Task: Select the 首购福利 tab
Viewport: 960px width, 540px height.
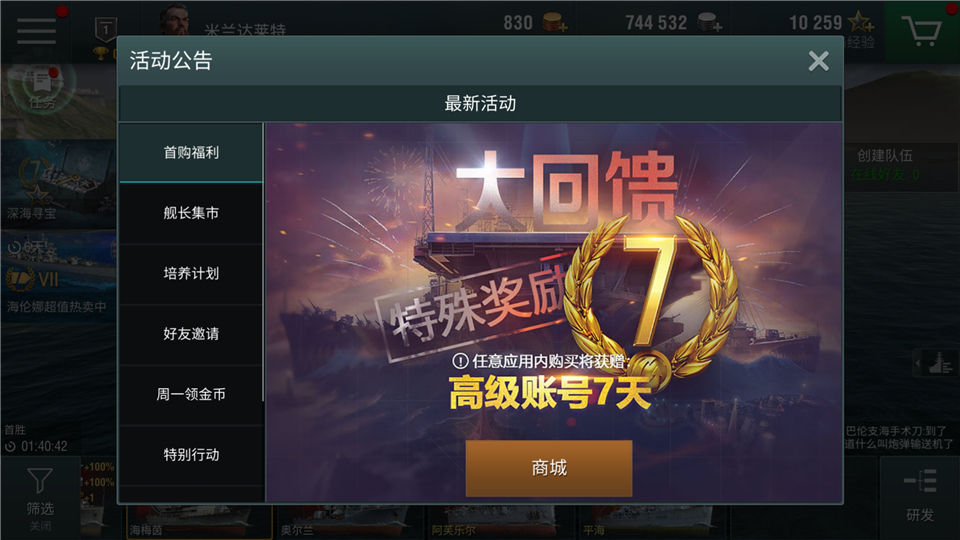Action: pyautogui.click(x=191, y=152)
